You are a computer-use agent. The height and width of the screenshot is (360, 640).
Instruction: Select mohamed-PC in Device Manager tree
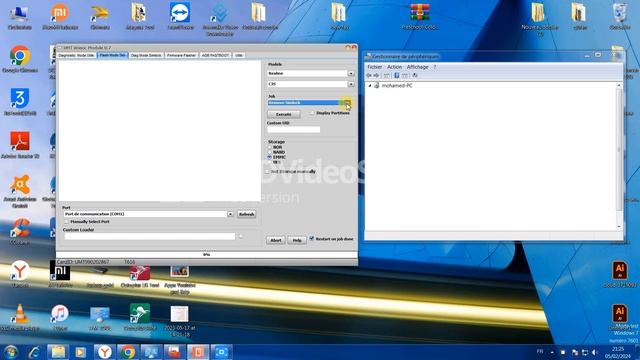[x=397, y=86]
